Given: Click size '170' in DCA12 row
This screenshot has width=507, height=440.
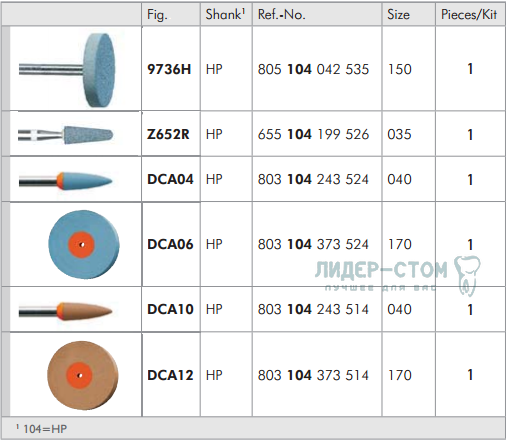Looking at the screenshot, I should [x=400, y=375].
